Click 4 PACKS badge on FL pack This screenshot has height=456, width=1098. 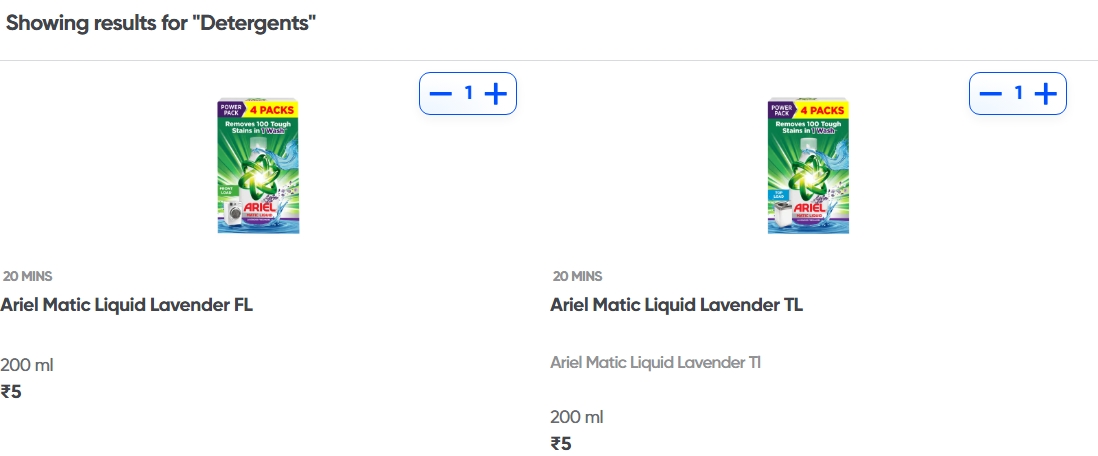tap(272, 109)
